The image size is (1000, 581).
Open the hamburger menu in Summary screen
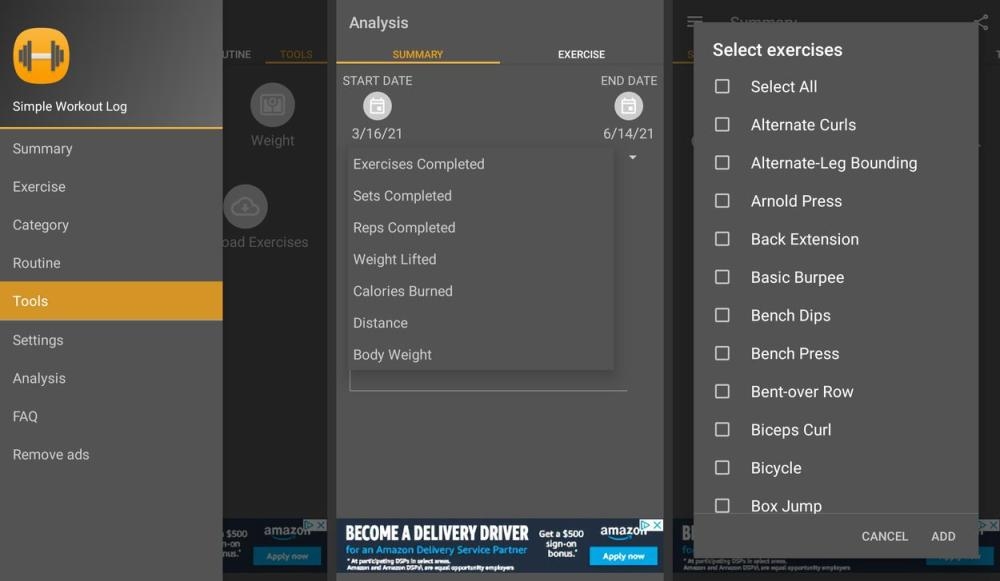click(x=694, y=22)
